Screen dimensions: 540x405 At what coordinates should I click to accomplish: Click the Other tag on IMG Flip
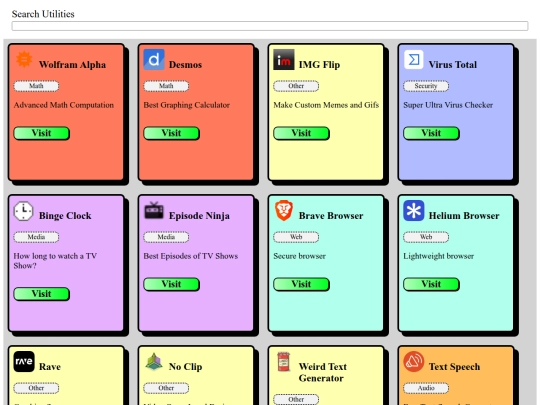pos(296,86)
